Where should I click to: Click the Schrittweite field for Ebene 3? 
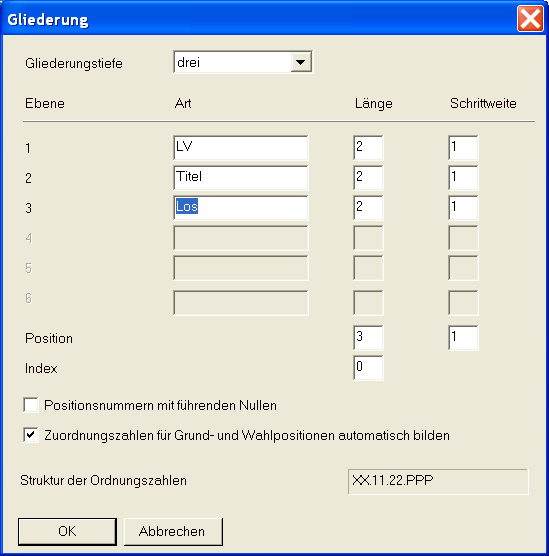tap(463, 208)
